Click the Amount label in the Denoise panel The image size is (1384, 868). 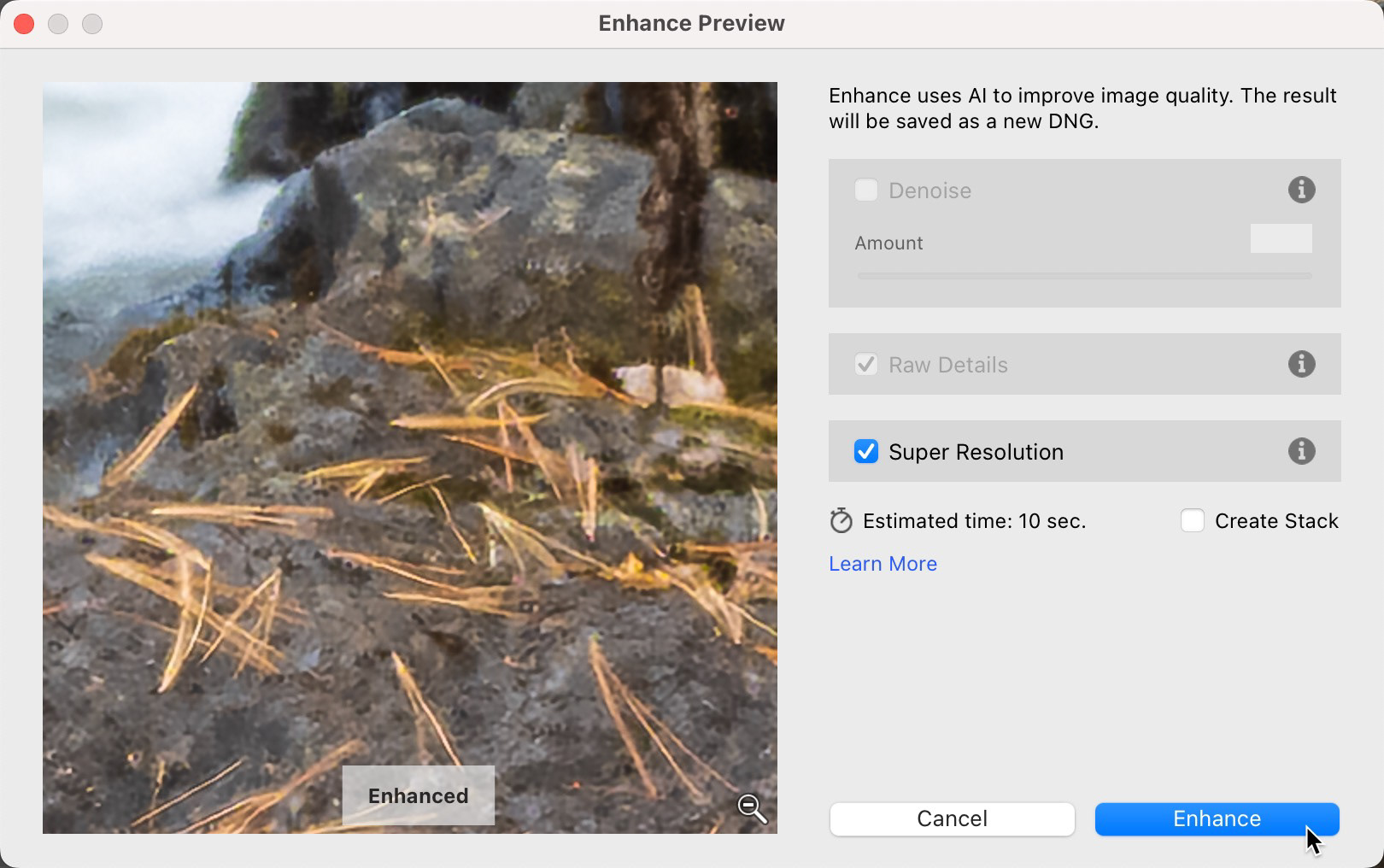click(888, 243)
